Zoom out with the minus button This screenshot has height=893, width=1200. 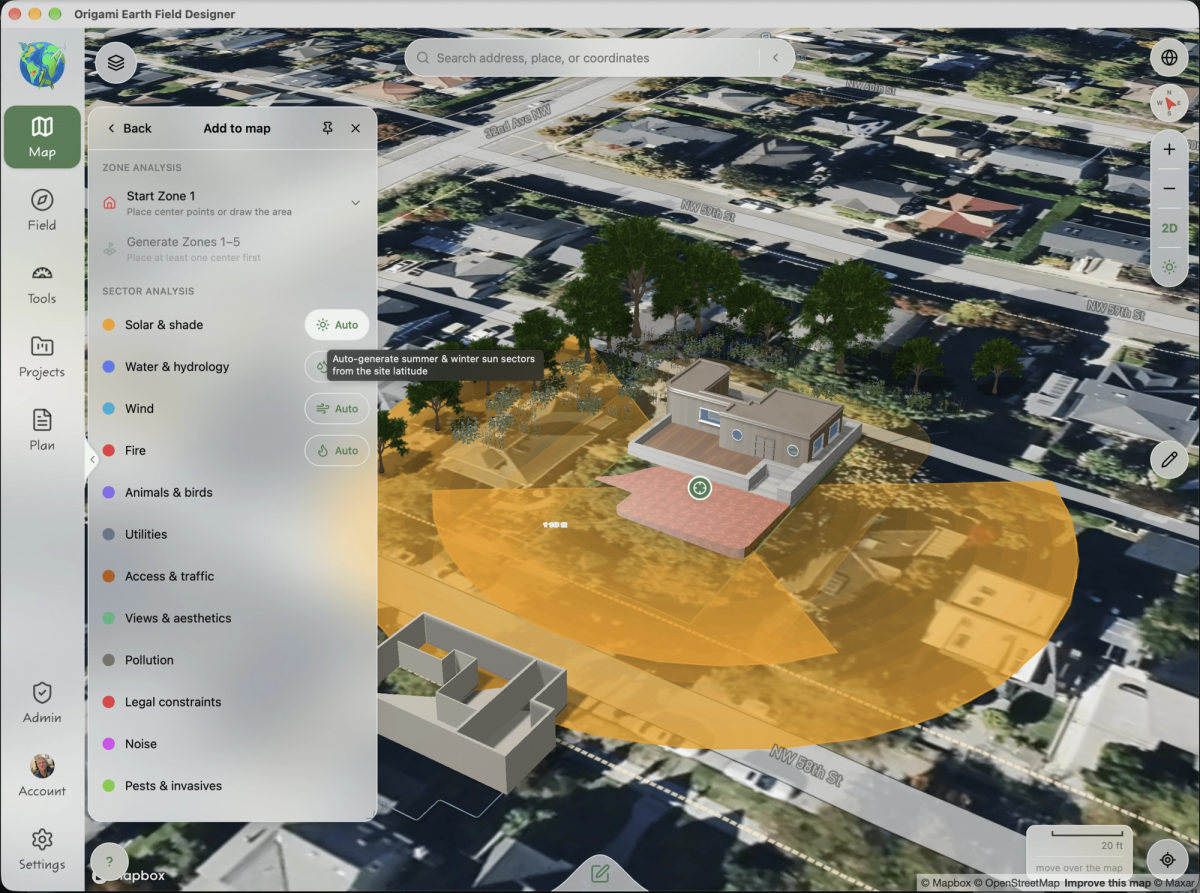coord(1169,189)
